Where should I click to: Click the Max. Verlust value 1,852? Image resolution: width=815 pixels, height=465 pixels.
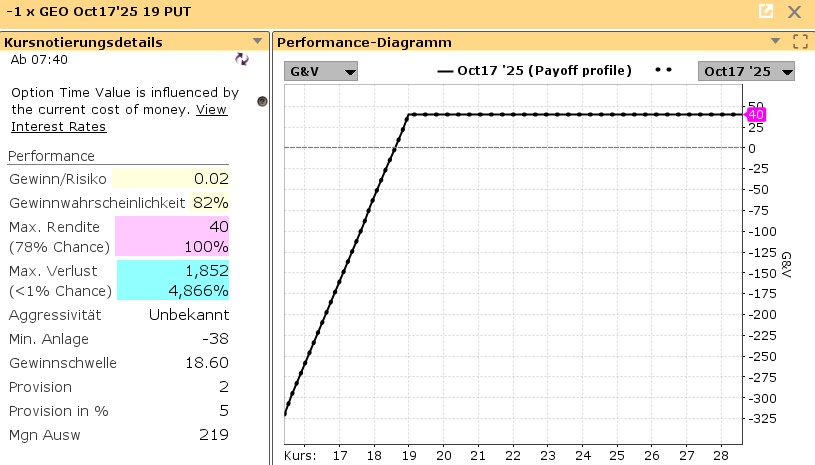click(207, 271)
